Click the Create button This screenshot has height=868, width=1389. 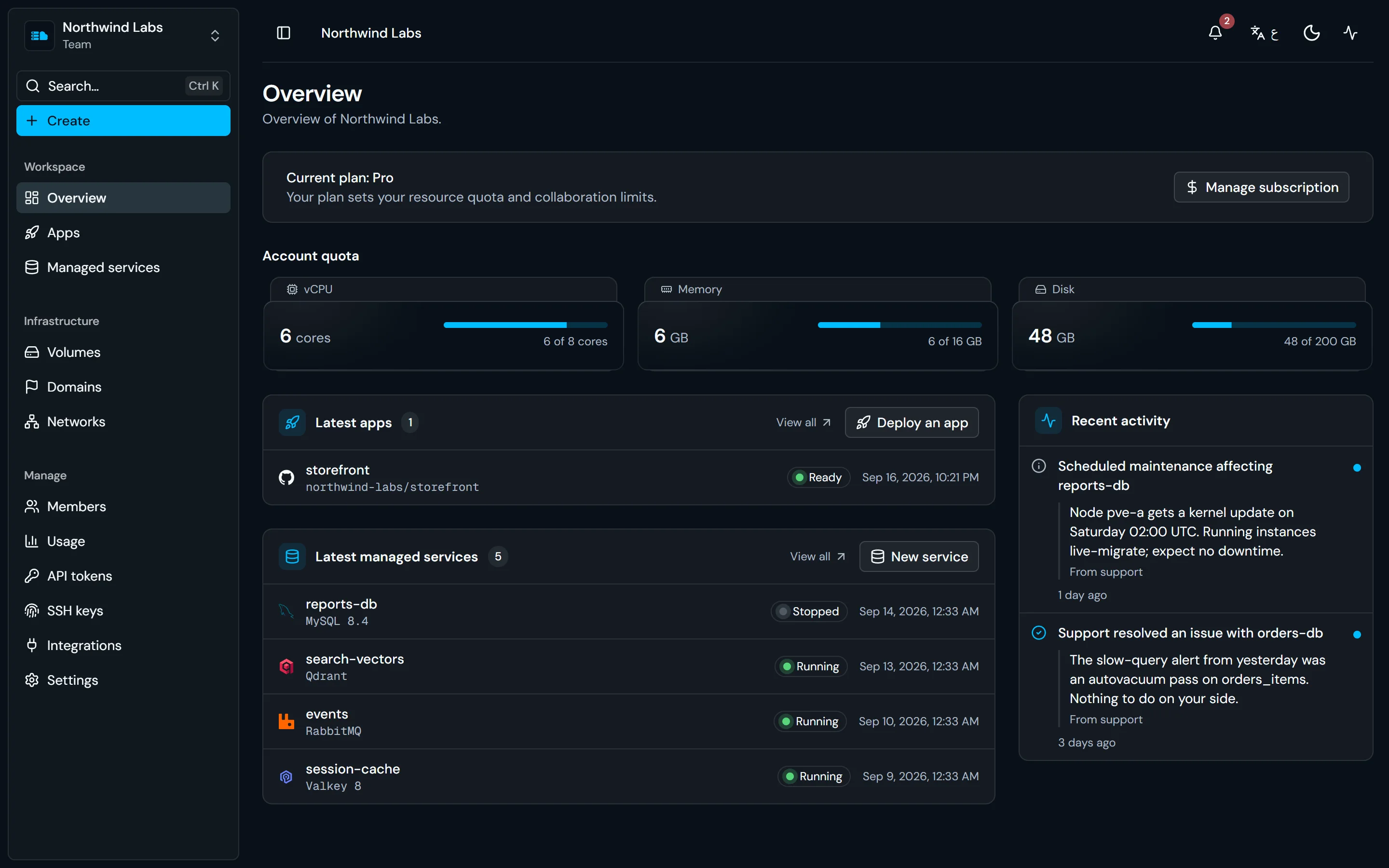[123, 121]
